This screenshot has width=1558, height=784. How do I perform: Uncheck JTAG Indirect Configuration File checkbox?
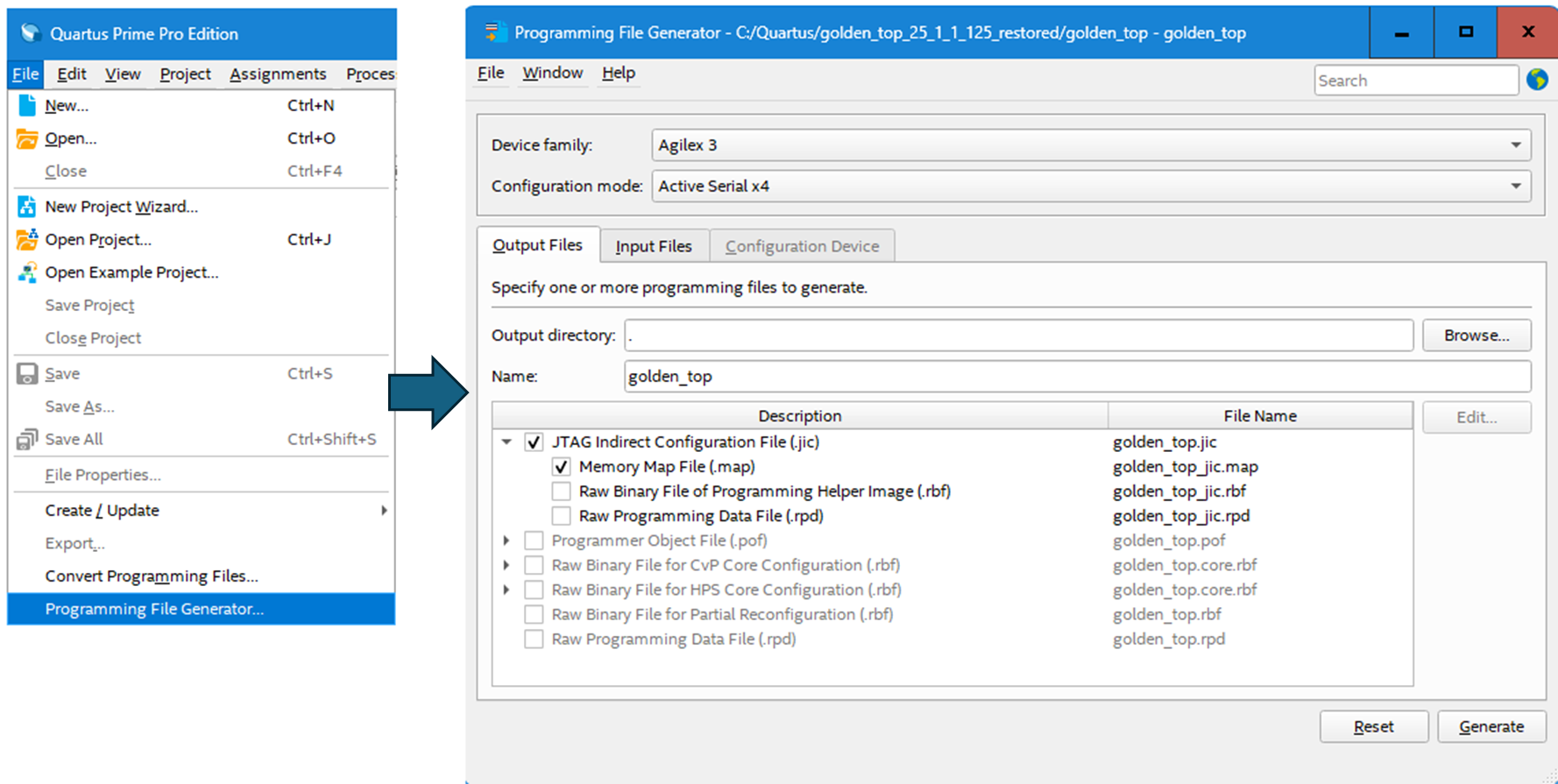534,442
